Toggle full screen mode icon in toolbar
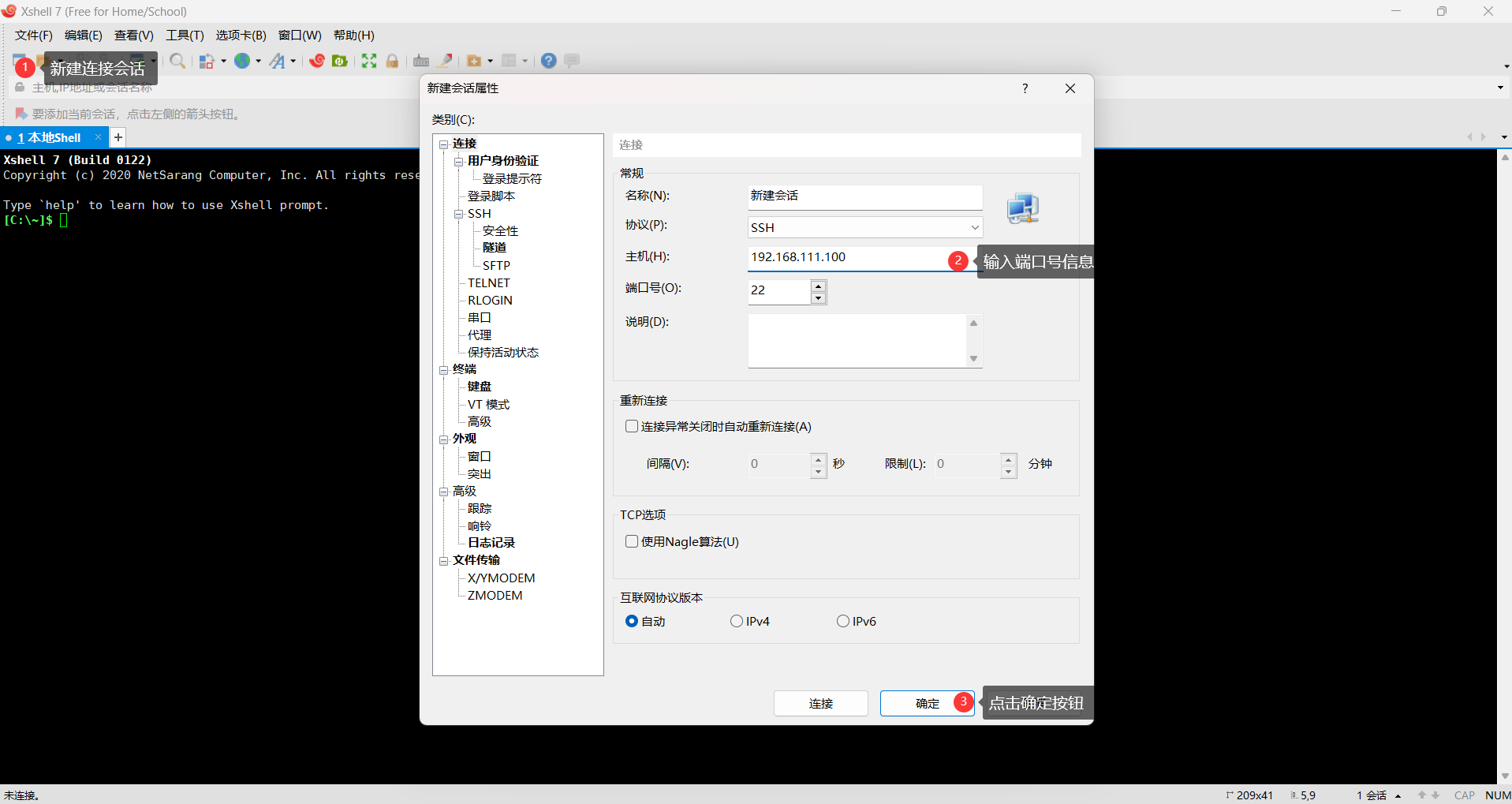The width and height of the screenshot is (1512, 804). click(369, 61)
